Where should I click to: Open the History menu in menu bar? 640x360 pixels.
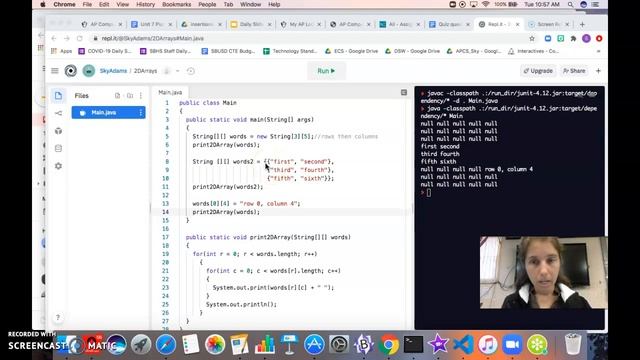145,4
